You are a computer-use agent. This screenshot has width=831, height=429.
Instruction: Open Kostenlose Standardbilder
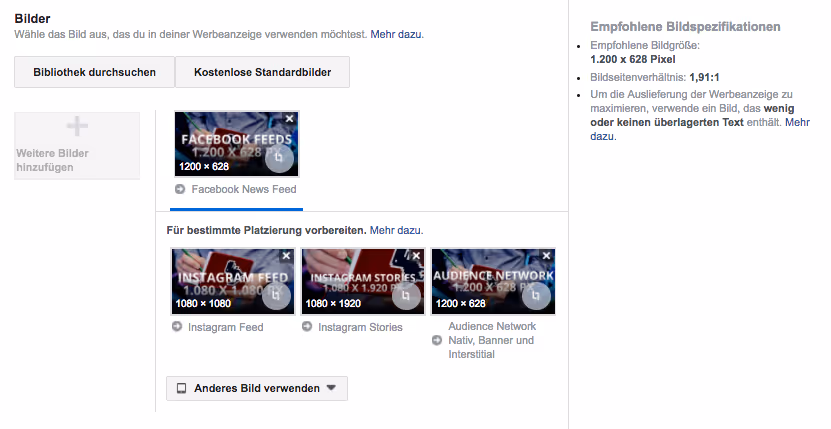click(262, 72)
